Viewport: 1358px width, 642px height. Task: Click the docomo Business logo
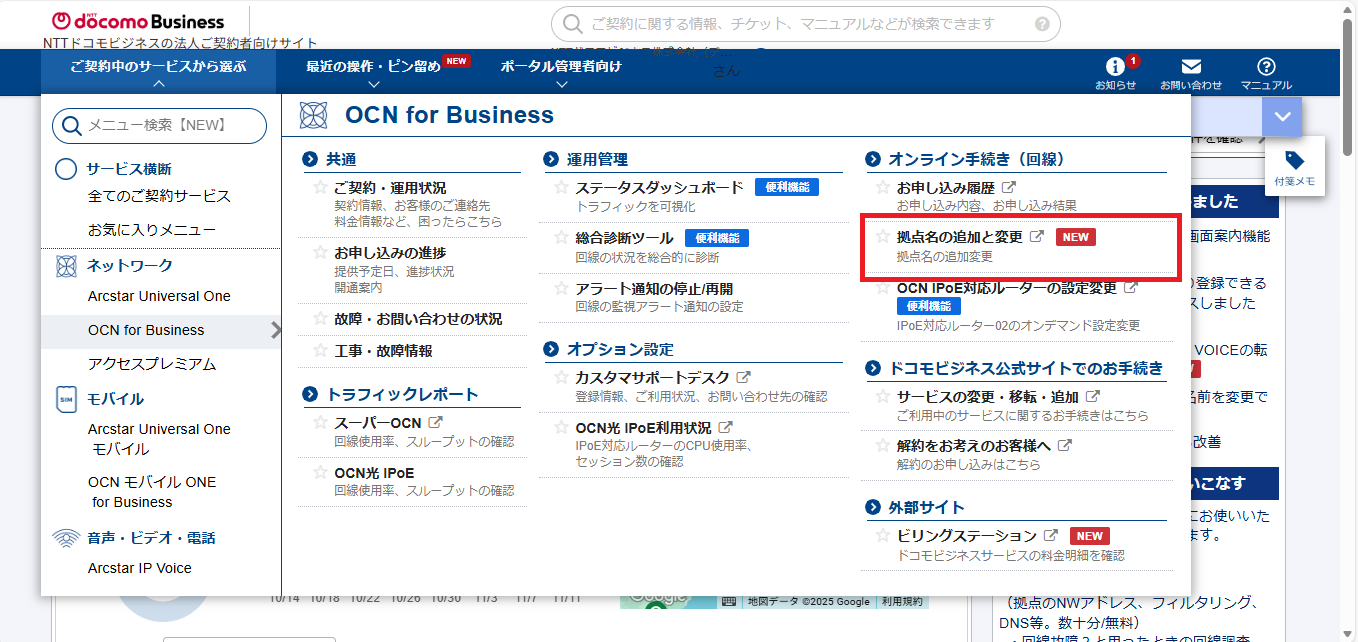[138, 21]
